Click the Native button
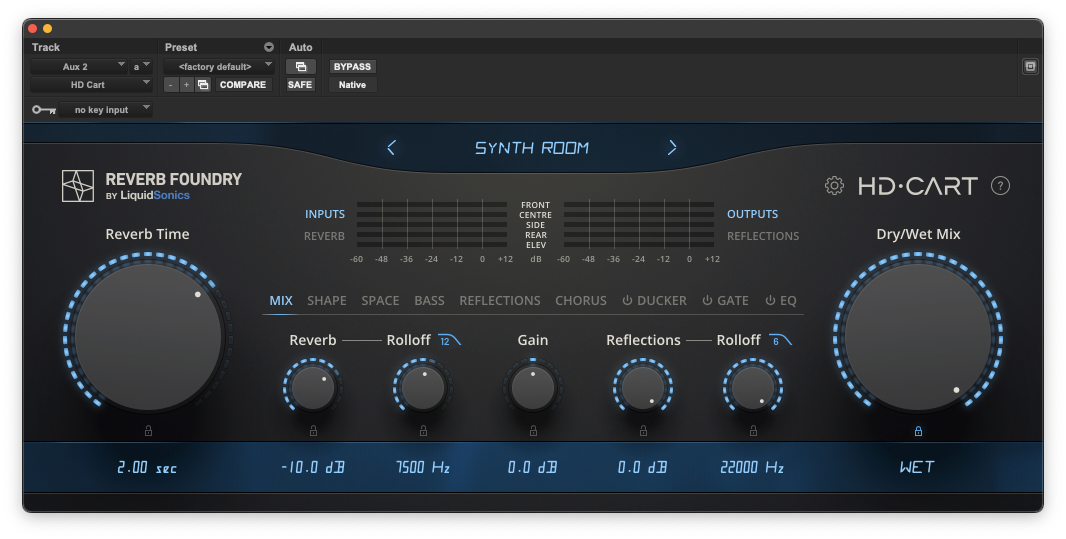Viewport: 1066px width, 539px height. 352,85
